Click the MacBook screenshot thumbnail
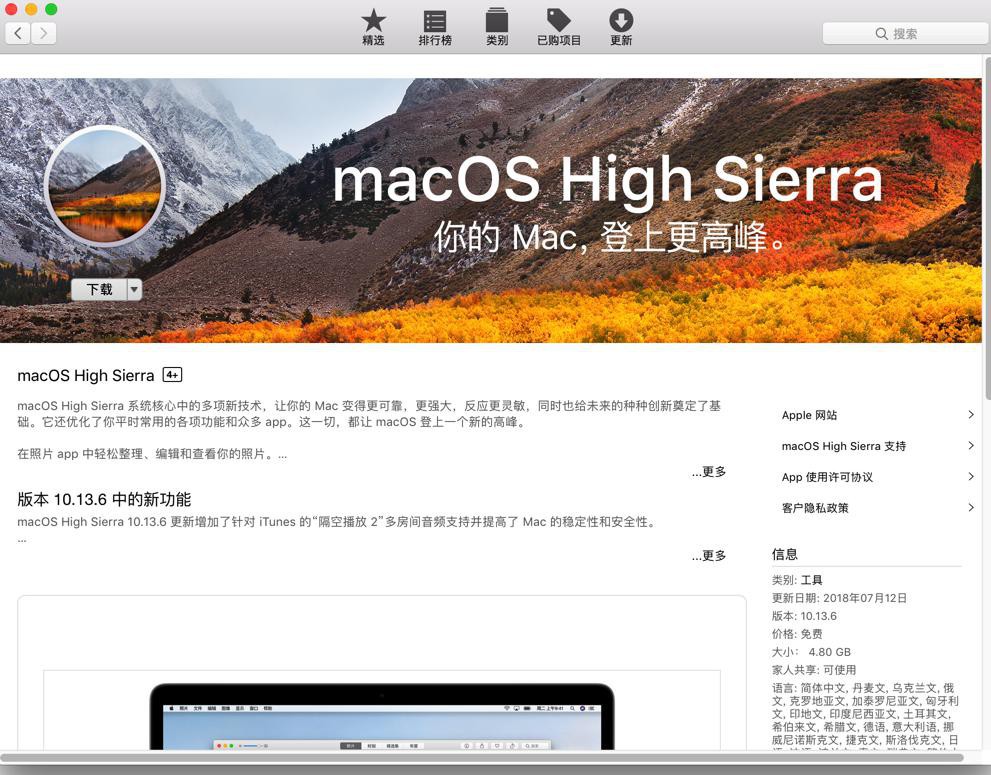Image resolution: width=991 pixels, height=775 pixels. tap(382, 714)
